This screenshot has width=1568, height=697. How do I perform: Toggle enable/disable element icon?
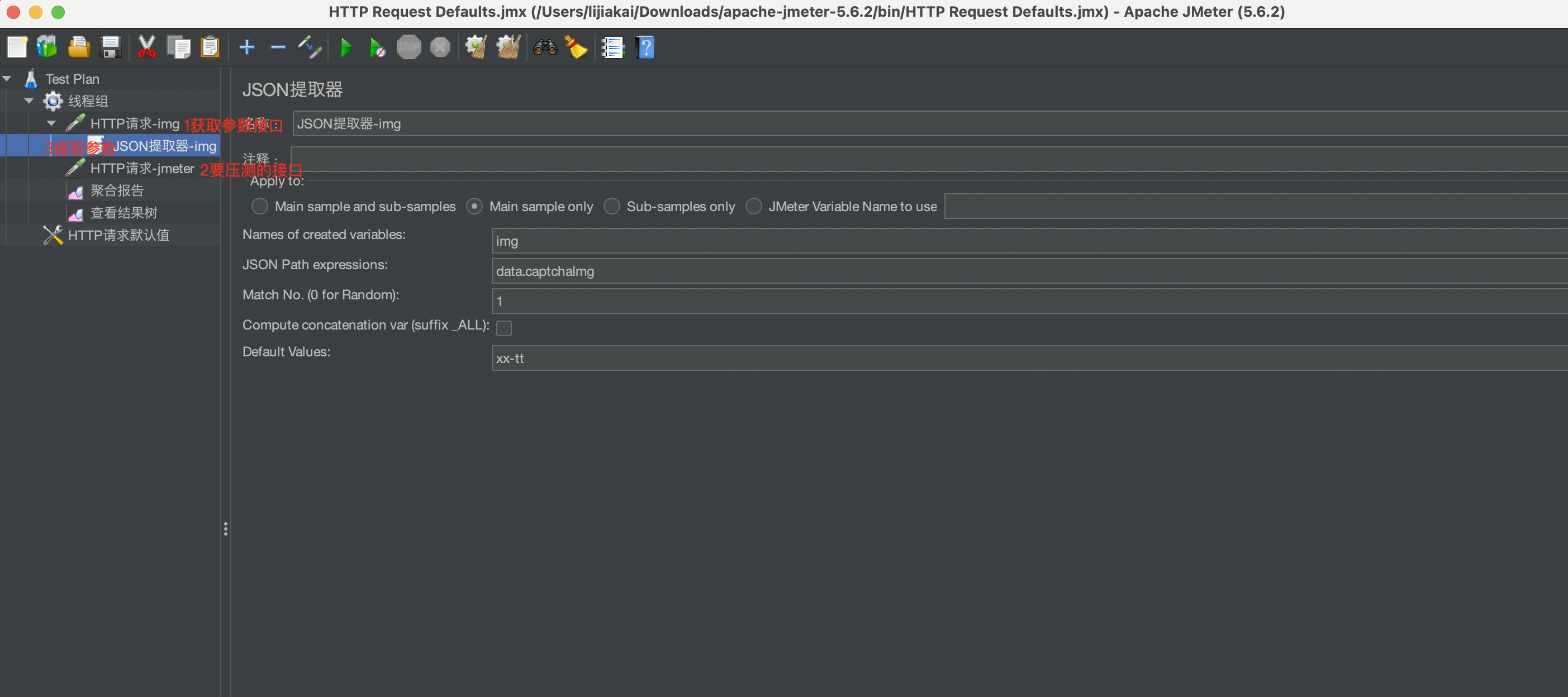coord(309,47)
